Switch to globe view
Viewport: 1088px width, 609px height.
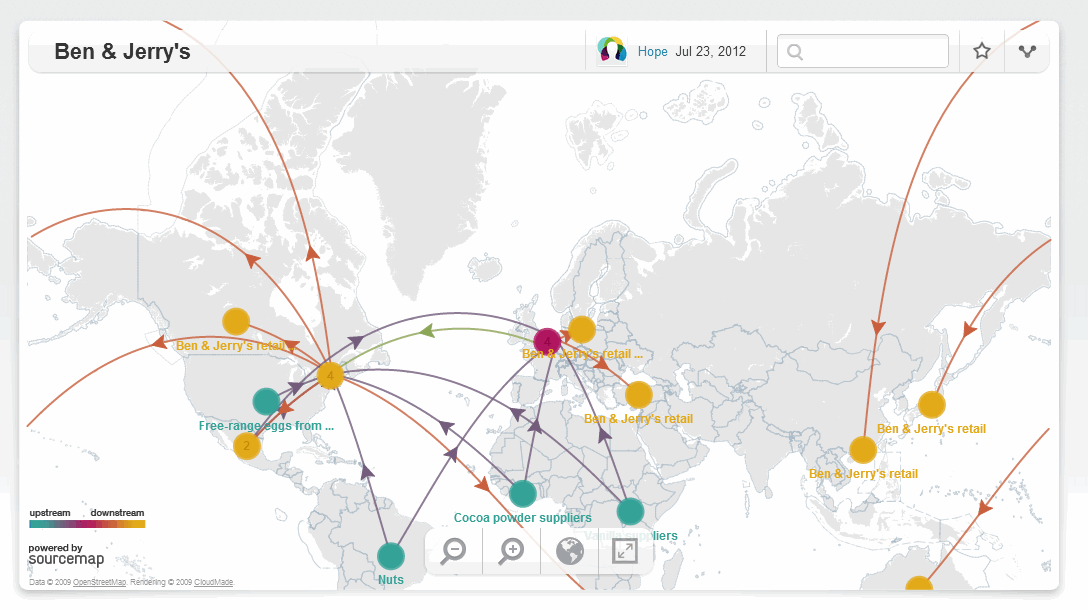pos(570,551)
